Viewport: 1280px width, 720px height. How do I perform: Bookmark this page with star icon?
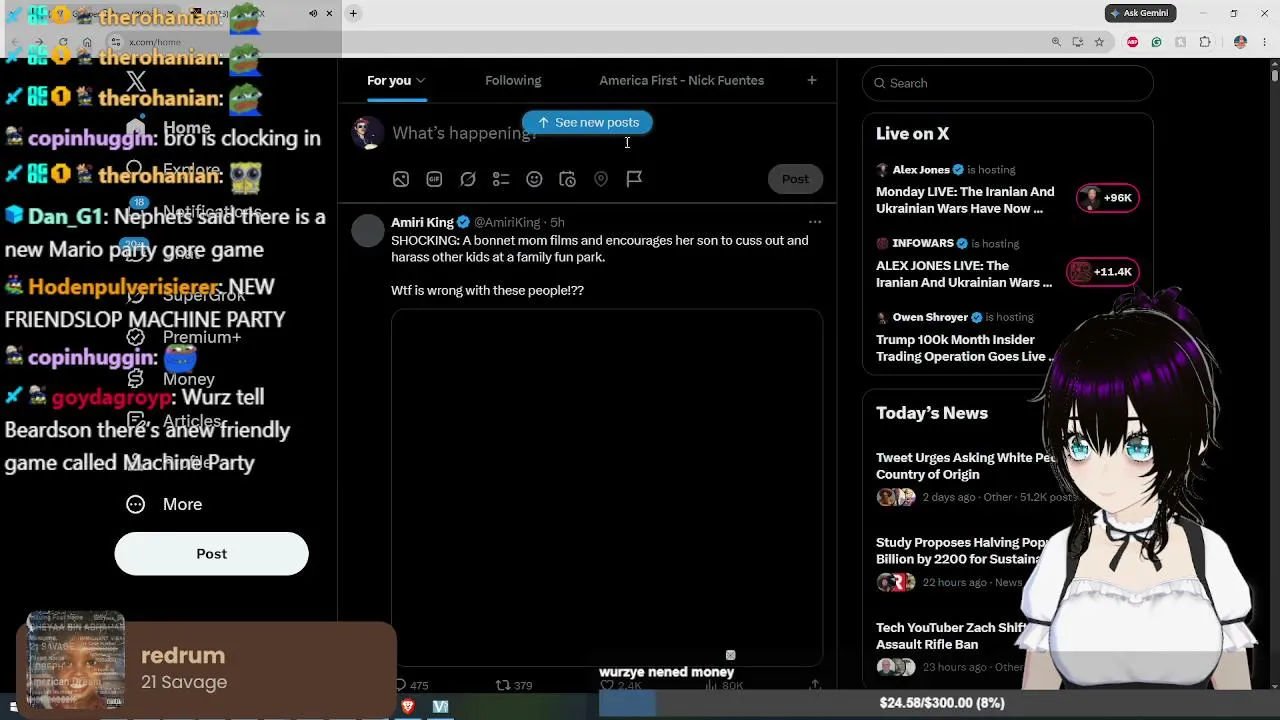point(1099,42)
